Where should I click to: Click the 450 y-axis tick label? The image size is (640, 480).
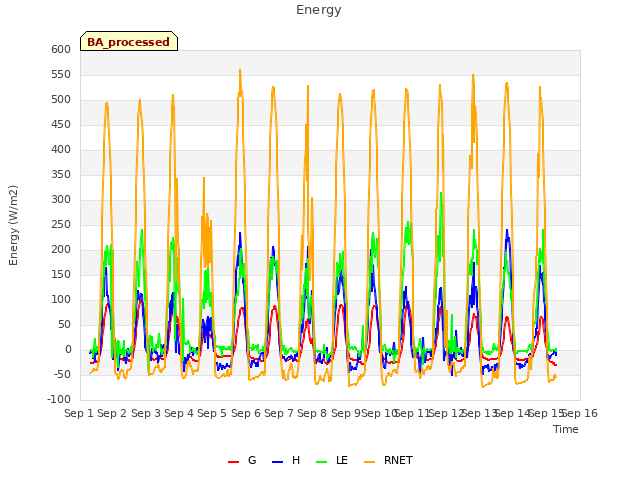(61, 124)
